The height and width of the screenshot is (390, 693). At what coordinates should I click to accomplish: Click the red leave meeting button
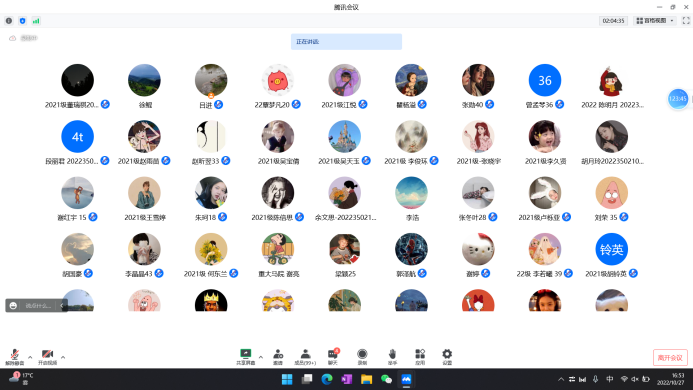click(670, 358)
